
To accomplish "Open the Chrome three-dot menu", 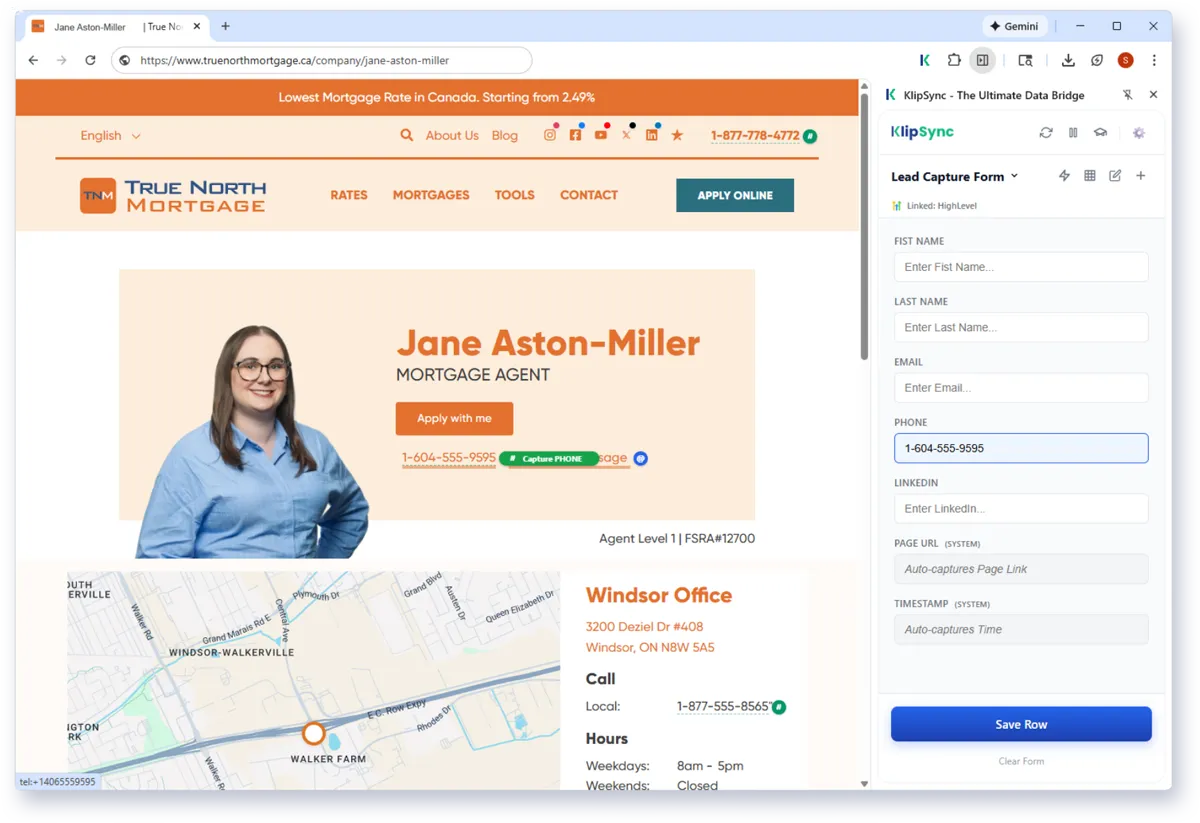I will point(1154,60).
